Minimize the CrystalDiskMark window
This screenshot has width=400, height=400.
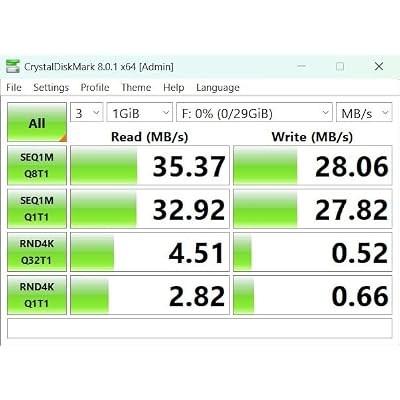[x=302, y=66]
